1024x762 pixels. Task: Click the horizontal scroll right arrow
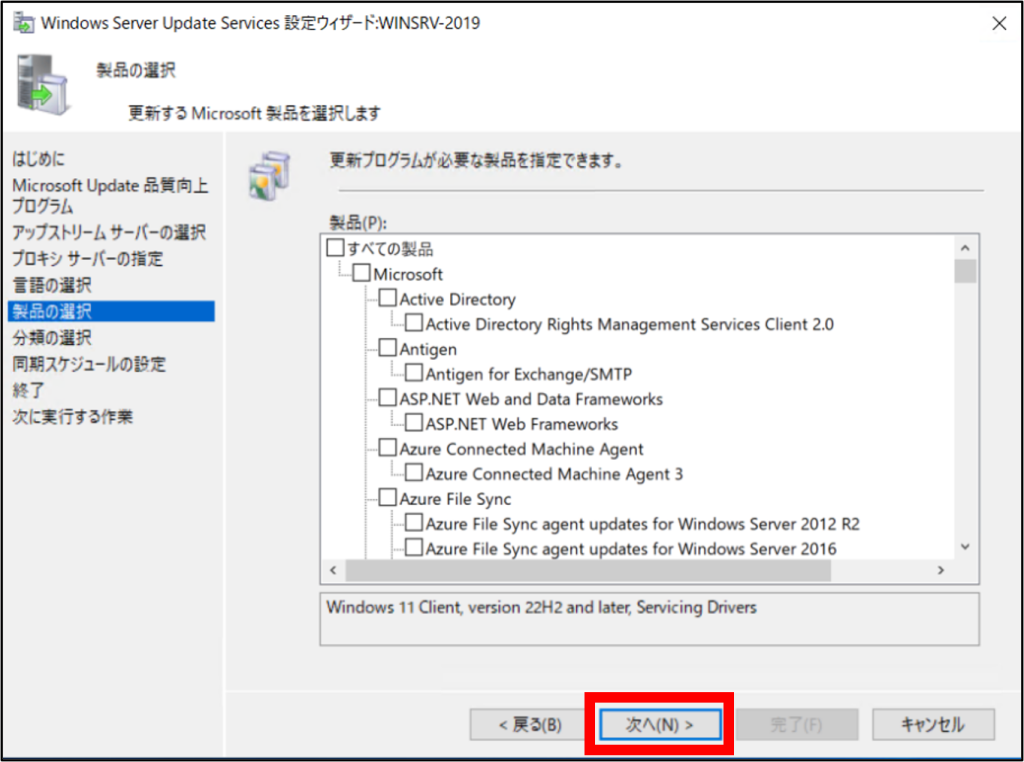pyautogui.click(x=941, y=570)
